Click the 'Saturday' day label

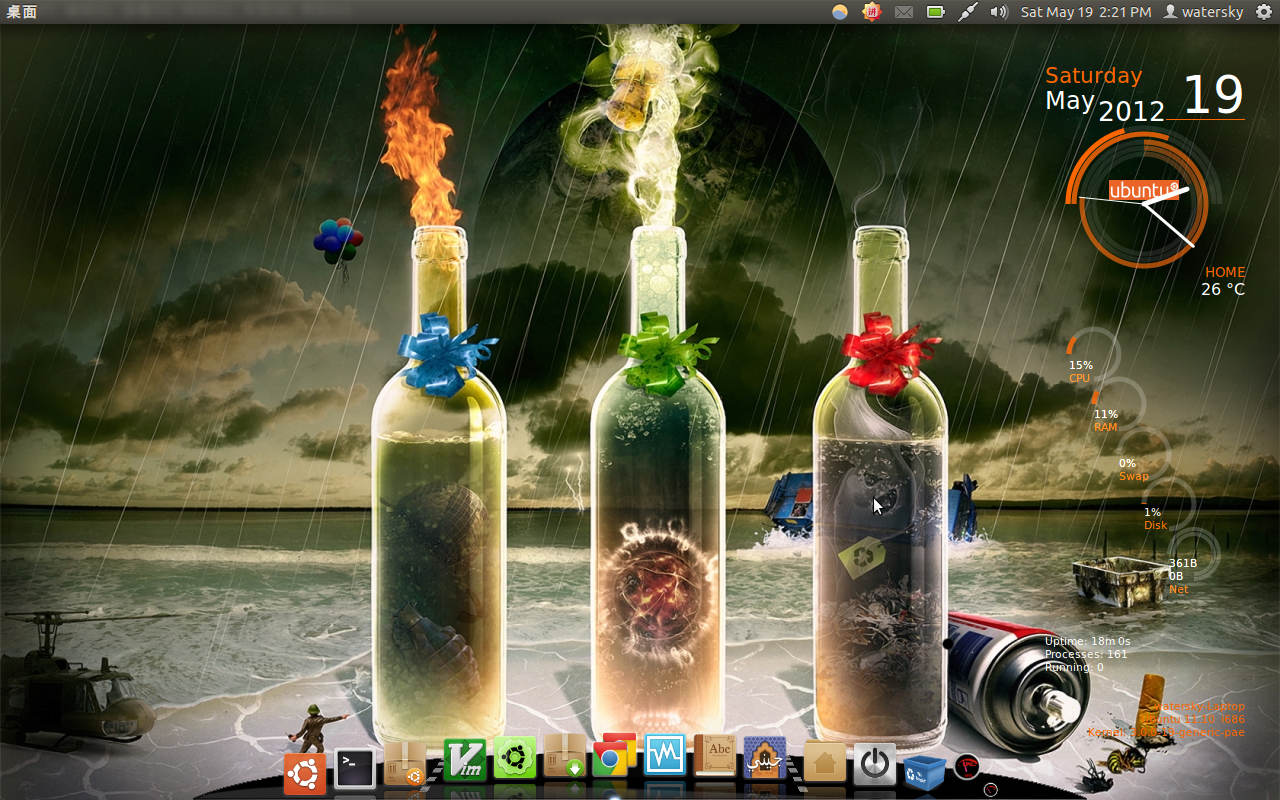[1093, 75]
